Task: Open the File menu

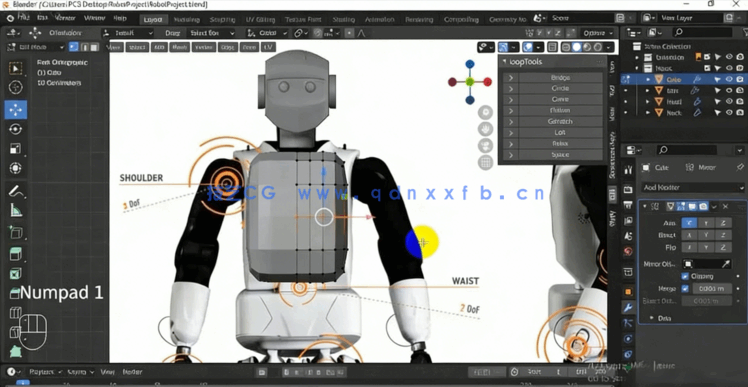Action: coord(24,18)
